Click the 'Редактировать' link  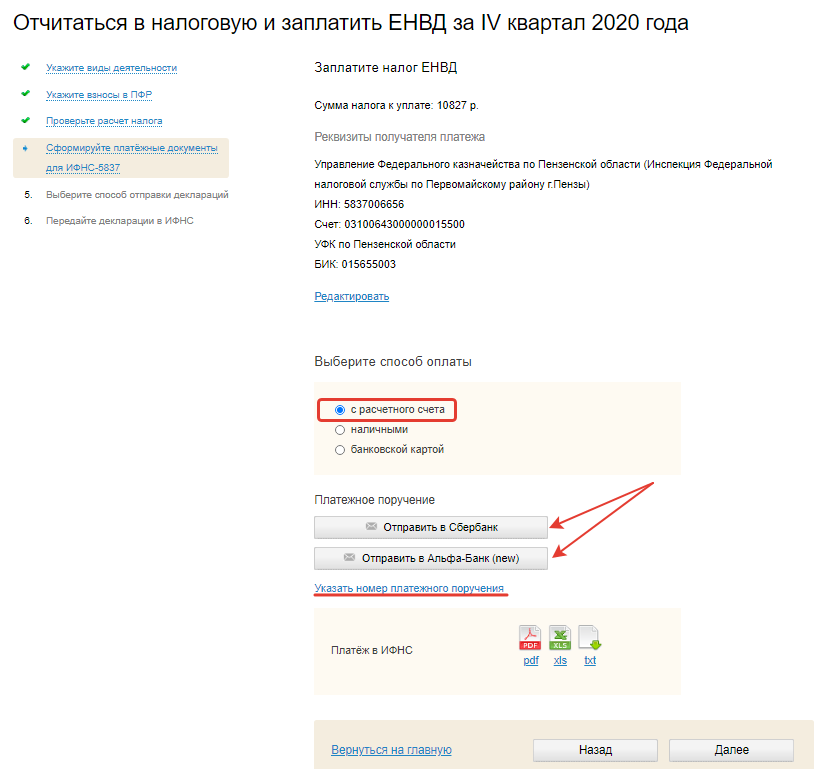pyautogui.click(x=351, y=296)
